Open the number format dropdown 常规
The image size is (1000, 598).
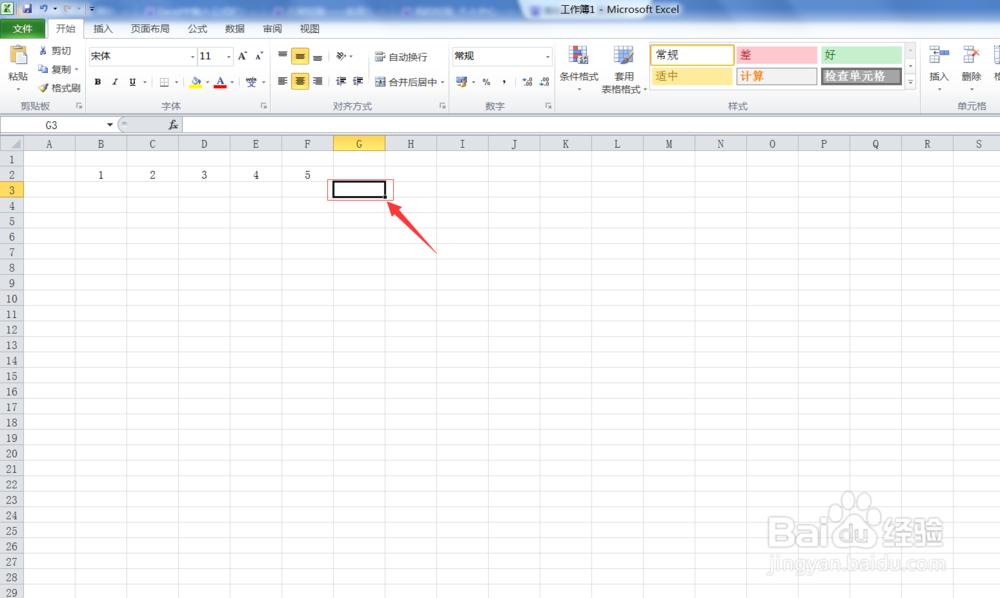coord(547,56)
